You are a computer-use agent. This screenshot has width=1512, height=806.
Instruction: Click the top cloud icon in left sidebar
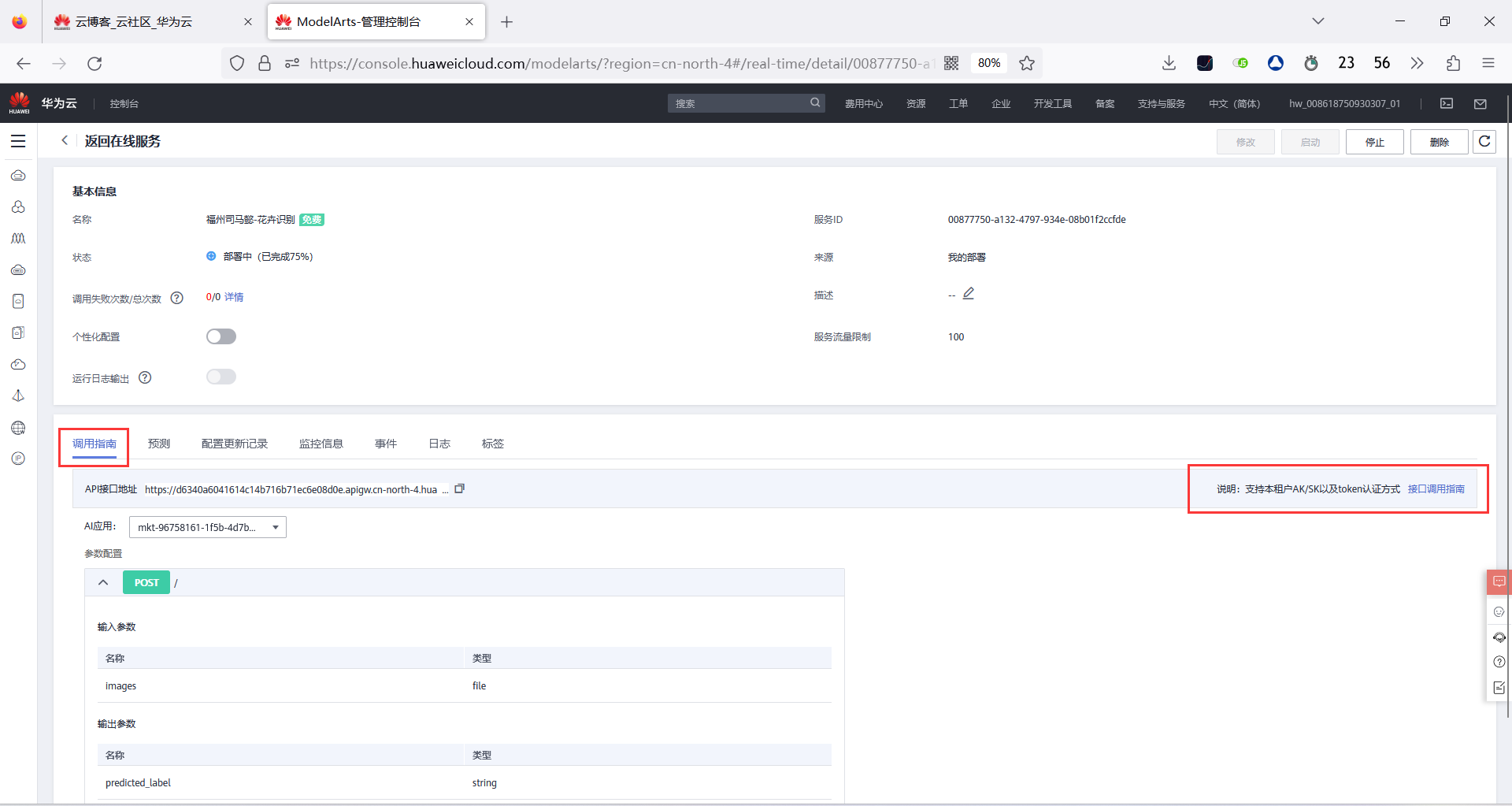(18, 175)
